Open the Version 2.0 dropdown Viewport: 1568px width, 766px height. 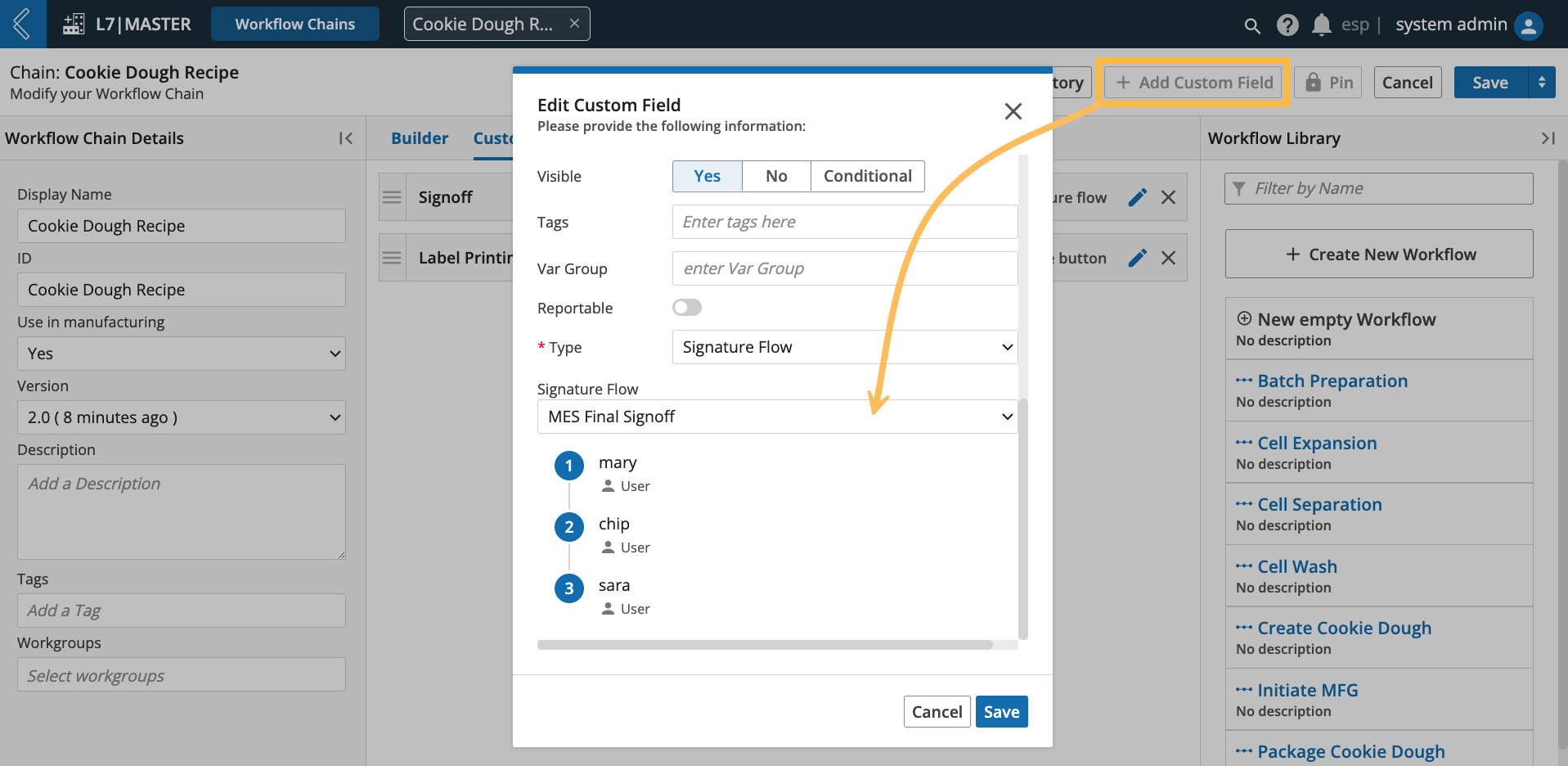[182, 417]
